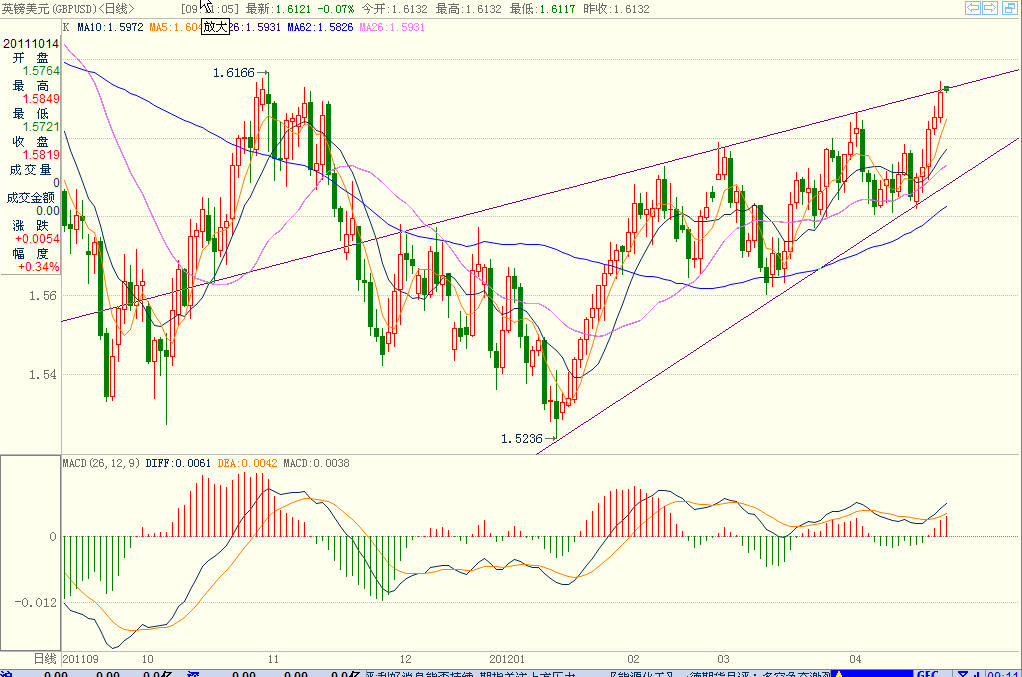Select the MA10:1.5972 indicator label

[110, 27]
